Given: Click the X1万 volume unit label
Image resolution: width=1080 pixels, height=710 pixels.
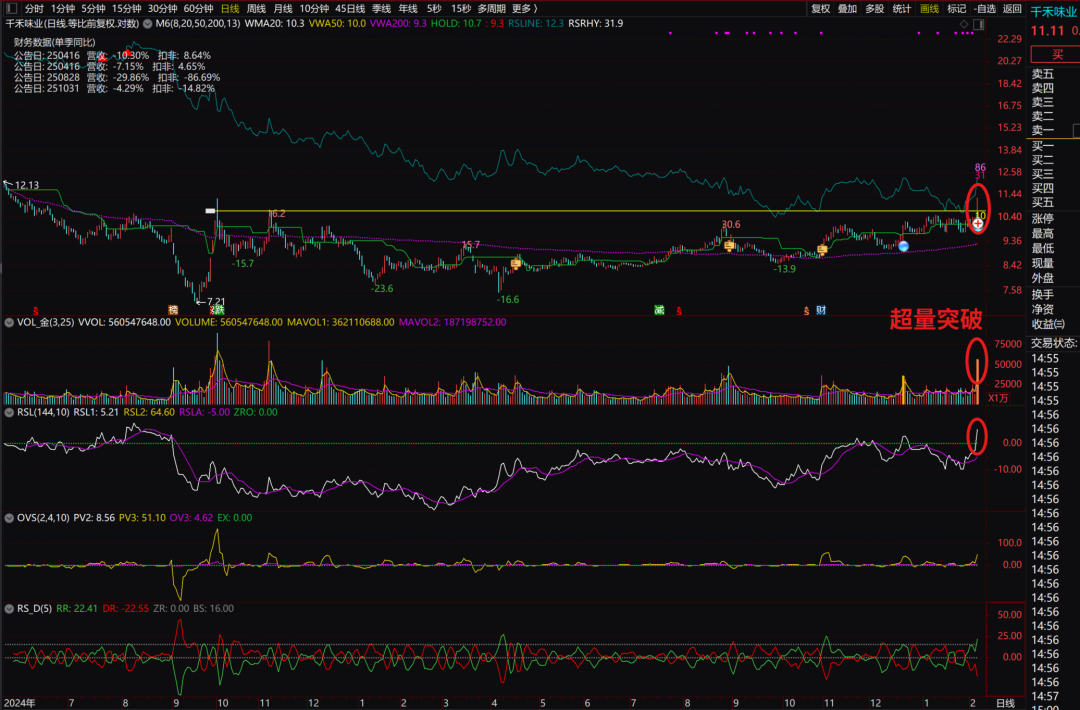Looking at the screenshot, I should coord(999,398).
